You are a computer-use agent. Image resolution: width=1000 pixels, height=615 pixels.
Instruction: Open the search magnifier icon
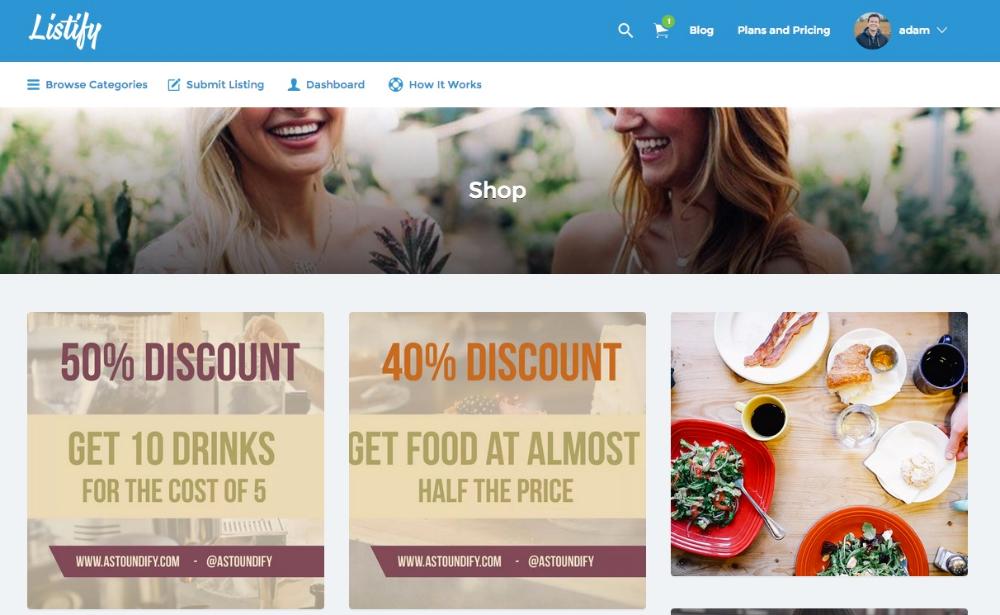click(625, 30)
